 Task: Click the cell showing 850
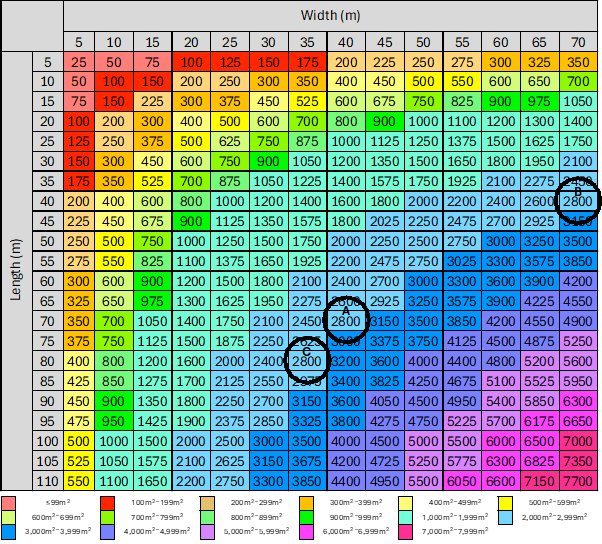pos(114,381)
